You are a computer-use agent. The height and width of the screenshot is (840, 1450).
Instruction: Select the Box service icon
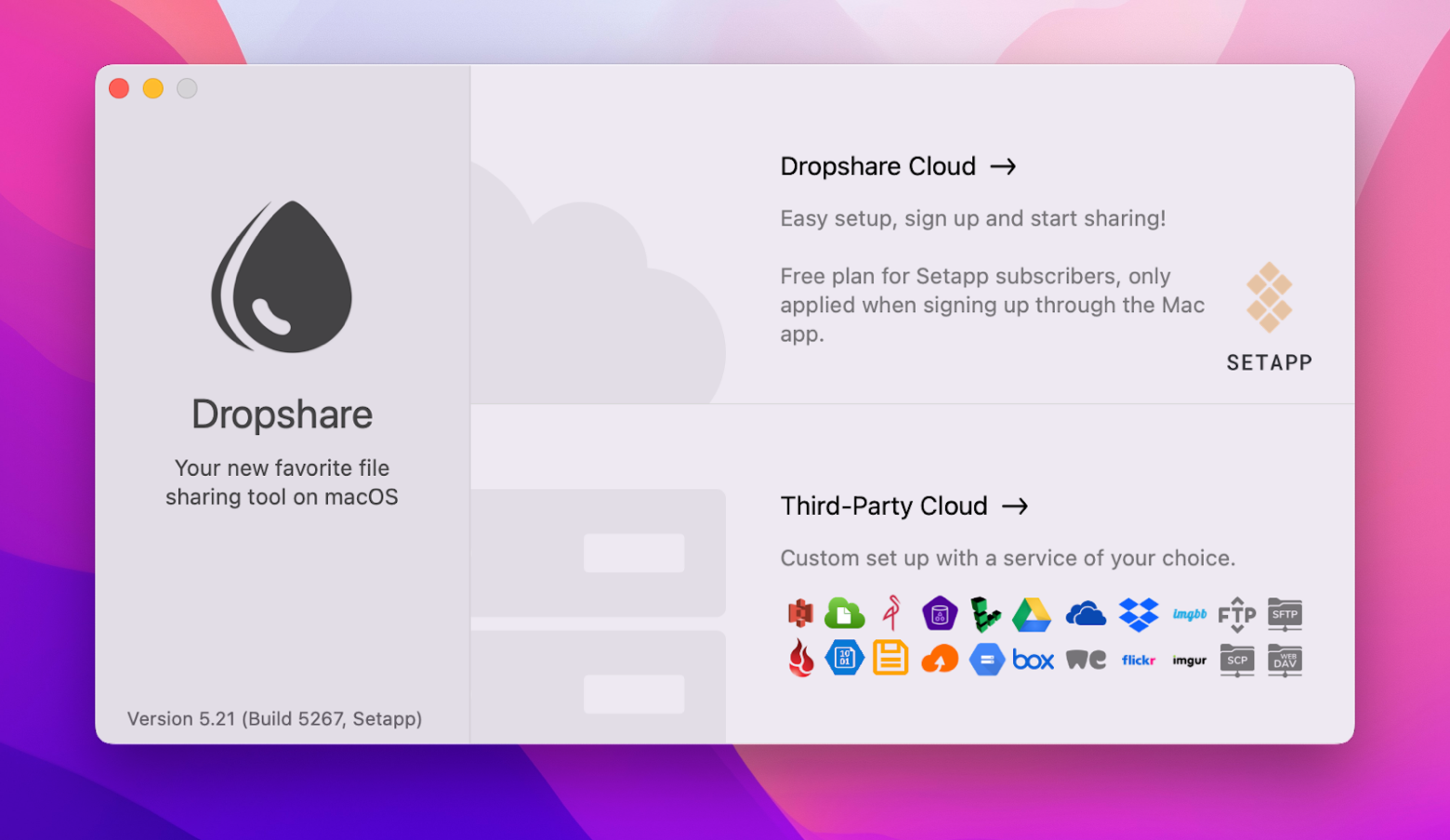point(1033,659)
